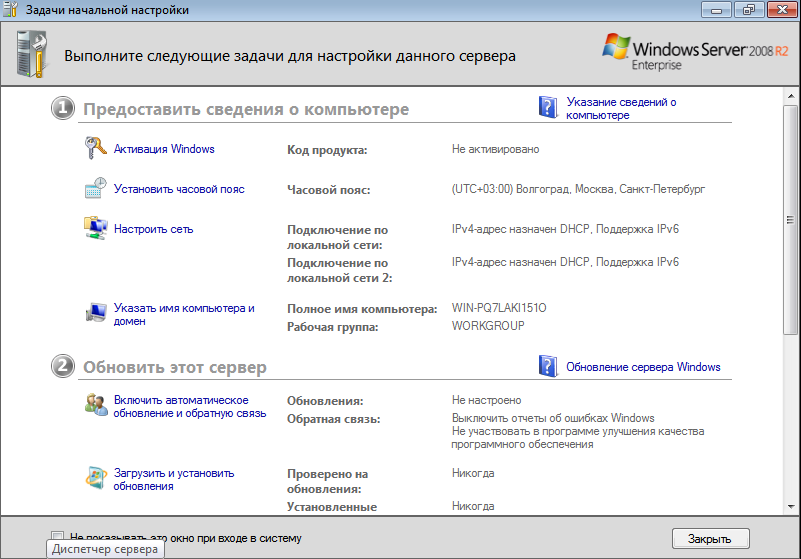Restore down the window
Image resolution: width=801 pixels, height=559 pixels.
[749, 10]
